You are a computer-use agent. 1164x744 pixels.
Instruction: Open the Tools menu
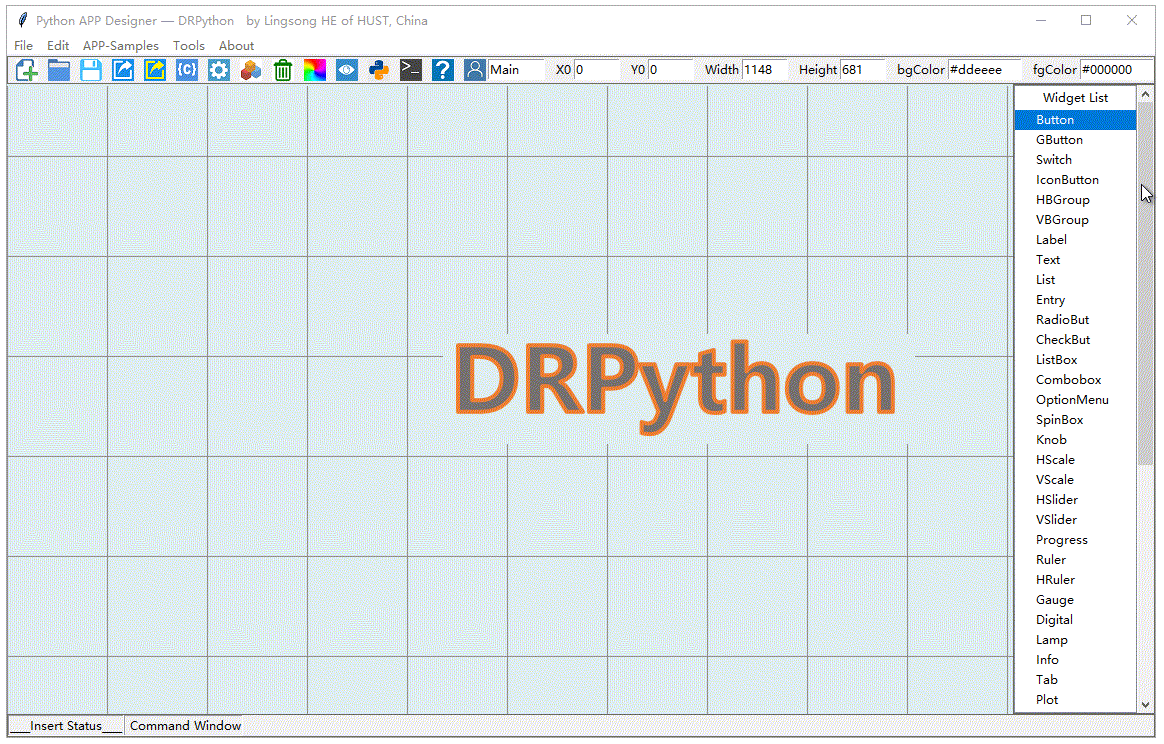(x=189, y=45)
